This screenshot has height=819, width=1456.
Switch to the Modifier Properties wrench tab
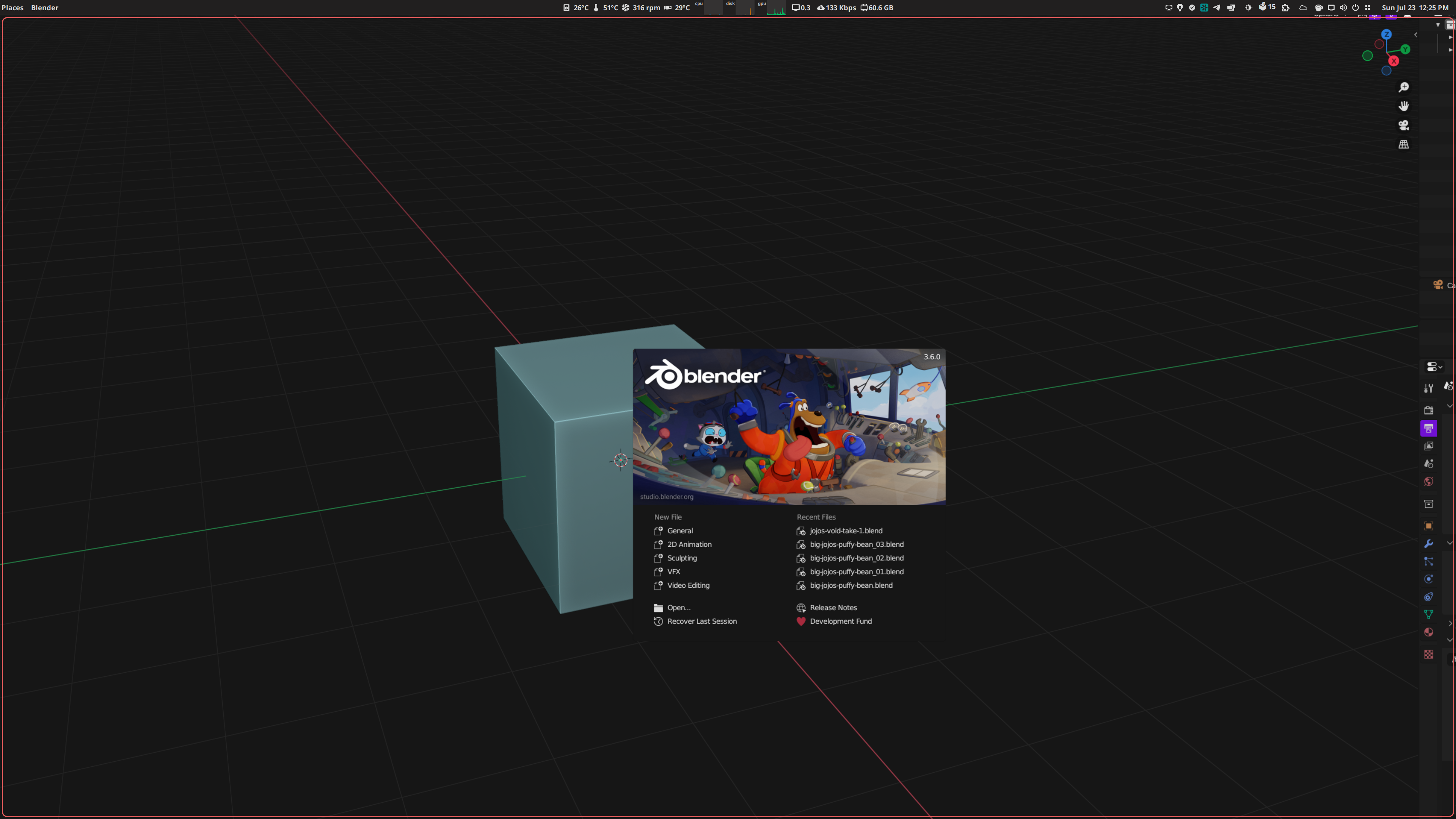tap(1428, 544)
